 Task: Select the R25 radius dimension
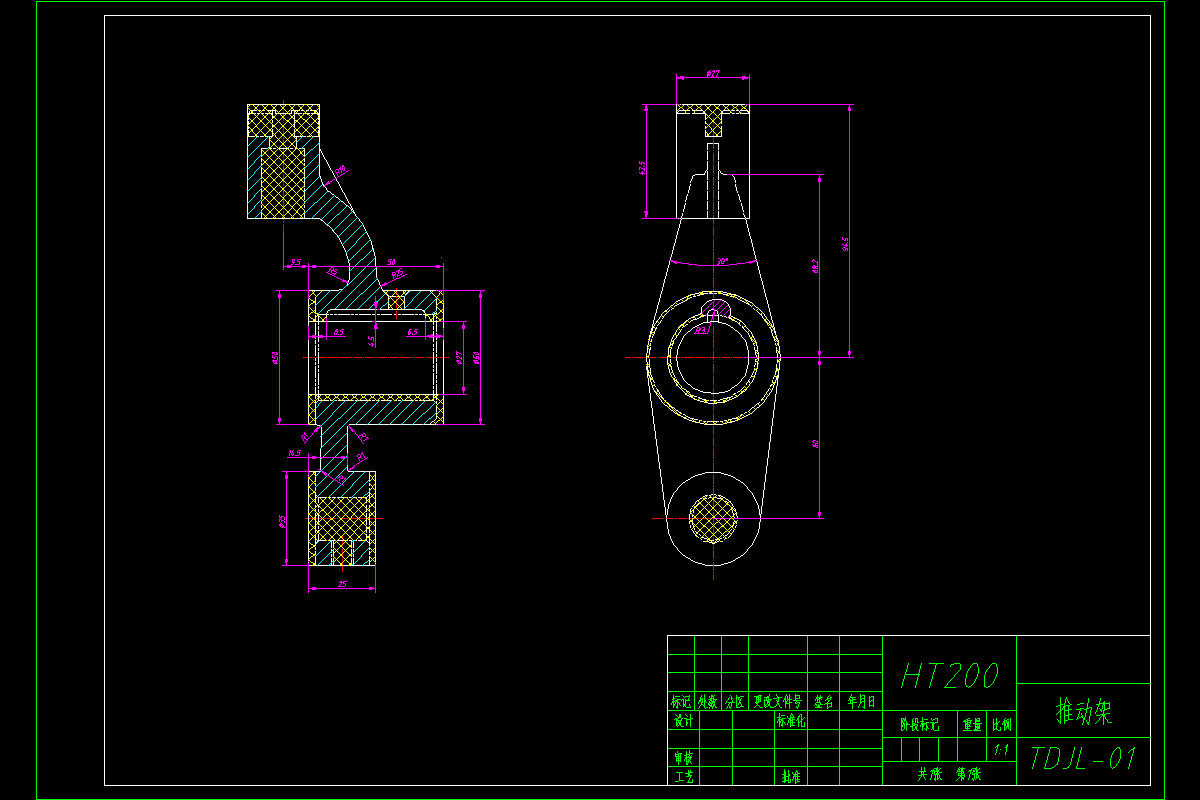click(398, 273)
